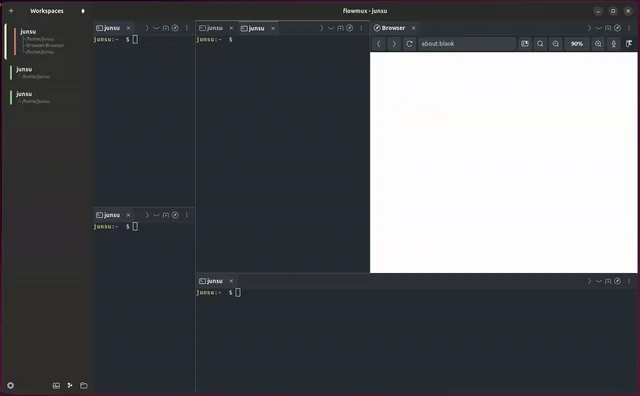
Task: Focus the about:blank address field
Action: pos(467,44)
